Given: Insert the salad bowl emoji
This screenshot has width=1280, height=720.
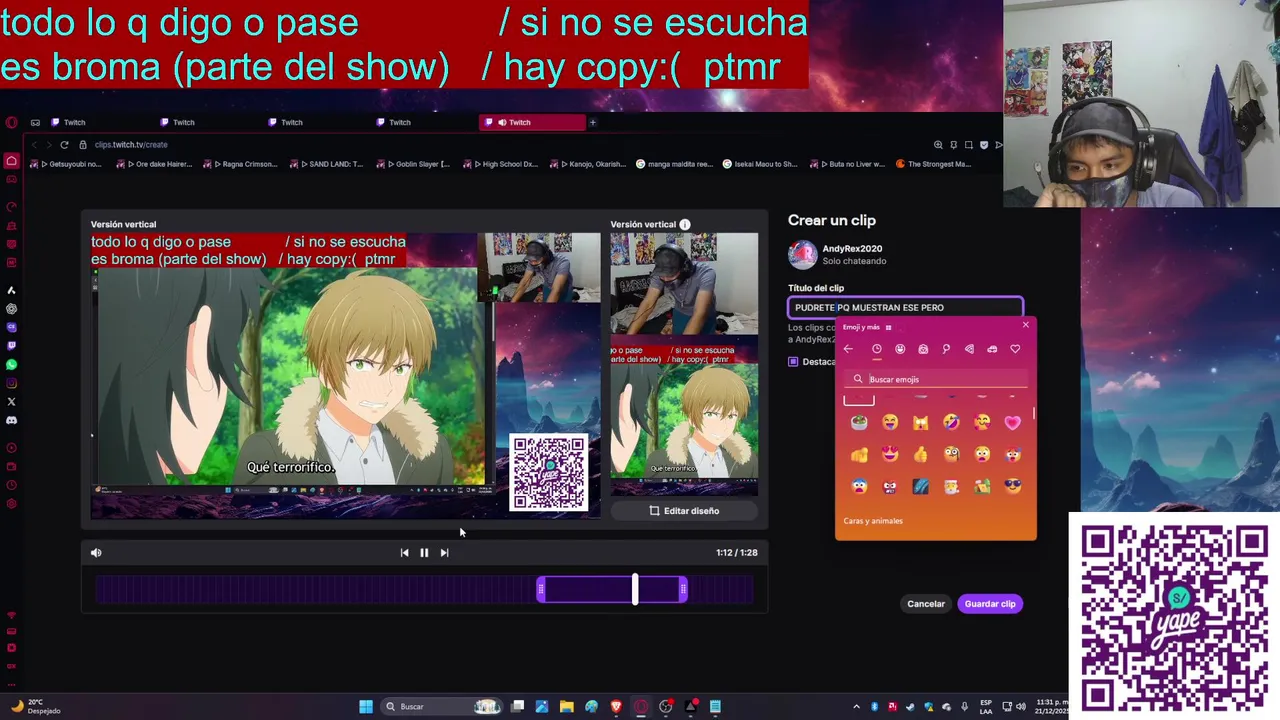Looking at the screenshot, I should [859, 423].
